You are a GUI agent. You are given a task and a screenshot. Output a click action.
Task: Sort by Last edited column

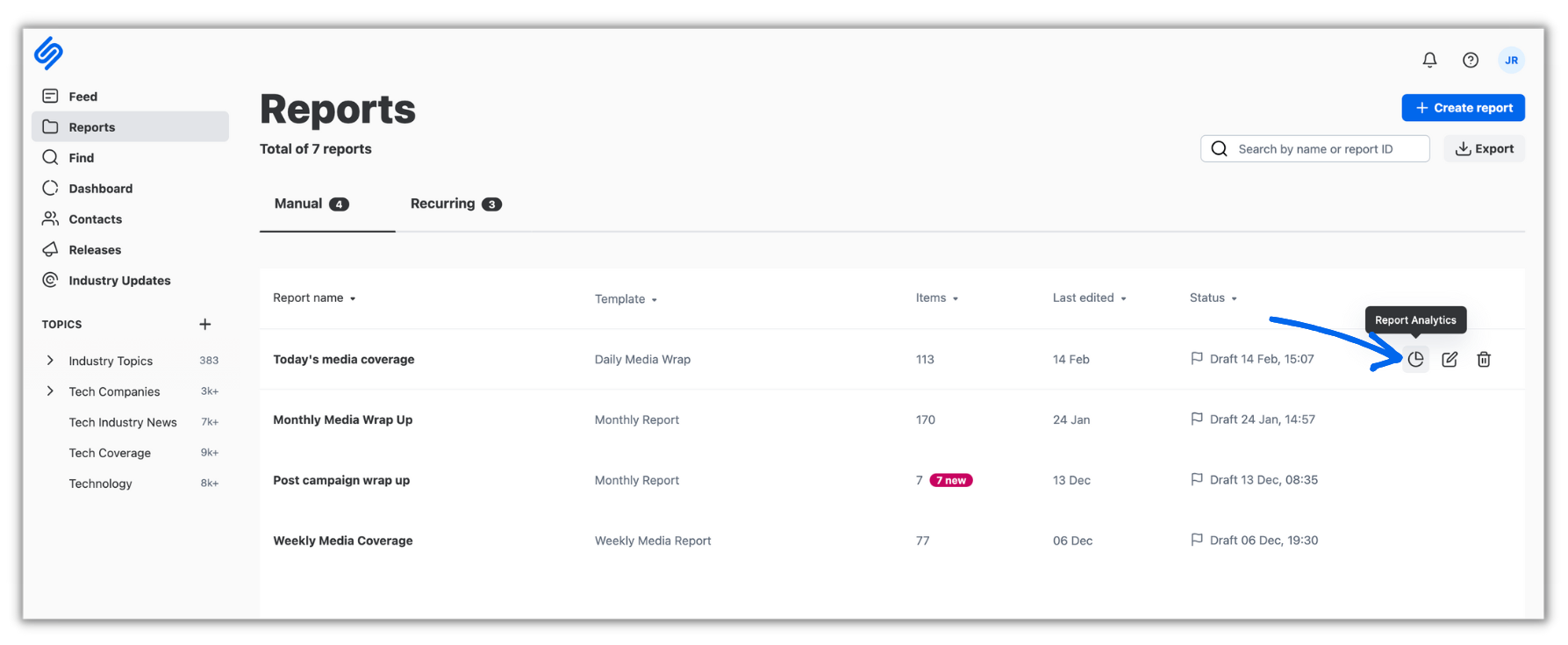pos(1089,298)
